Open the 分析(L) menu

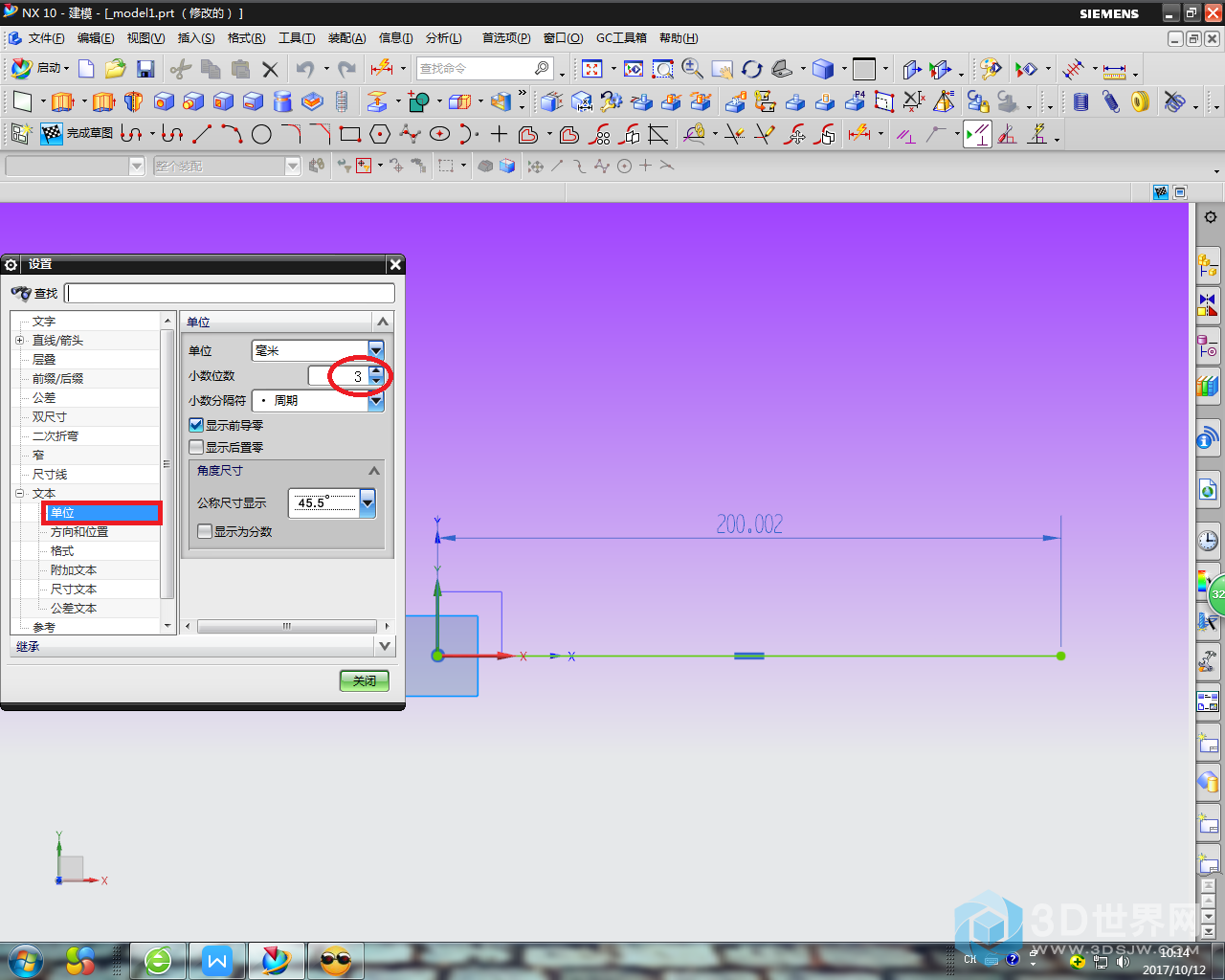444,38
